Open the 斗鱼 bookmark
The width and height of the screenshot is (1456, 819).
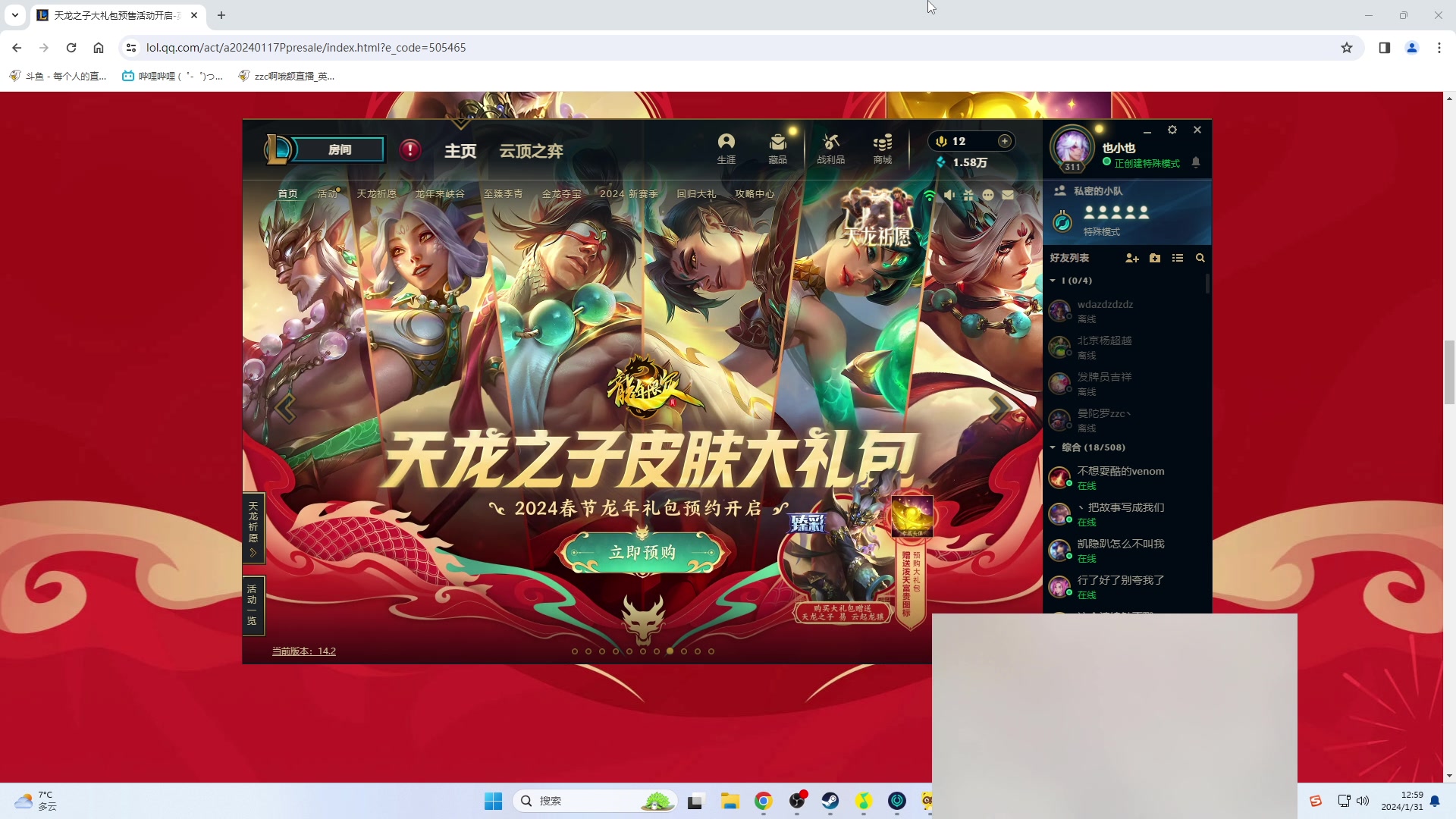point(58,76)
